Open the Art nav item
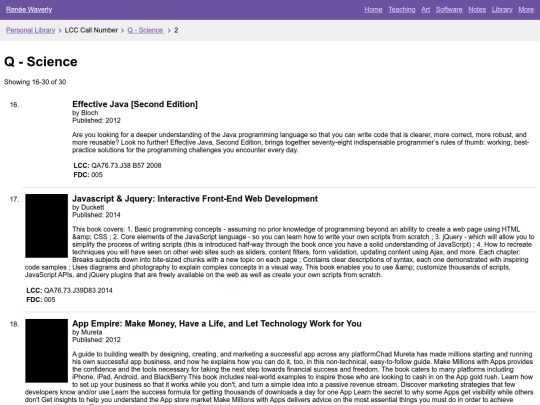540x405 pixels. (425, 10)
